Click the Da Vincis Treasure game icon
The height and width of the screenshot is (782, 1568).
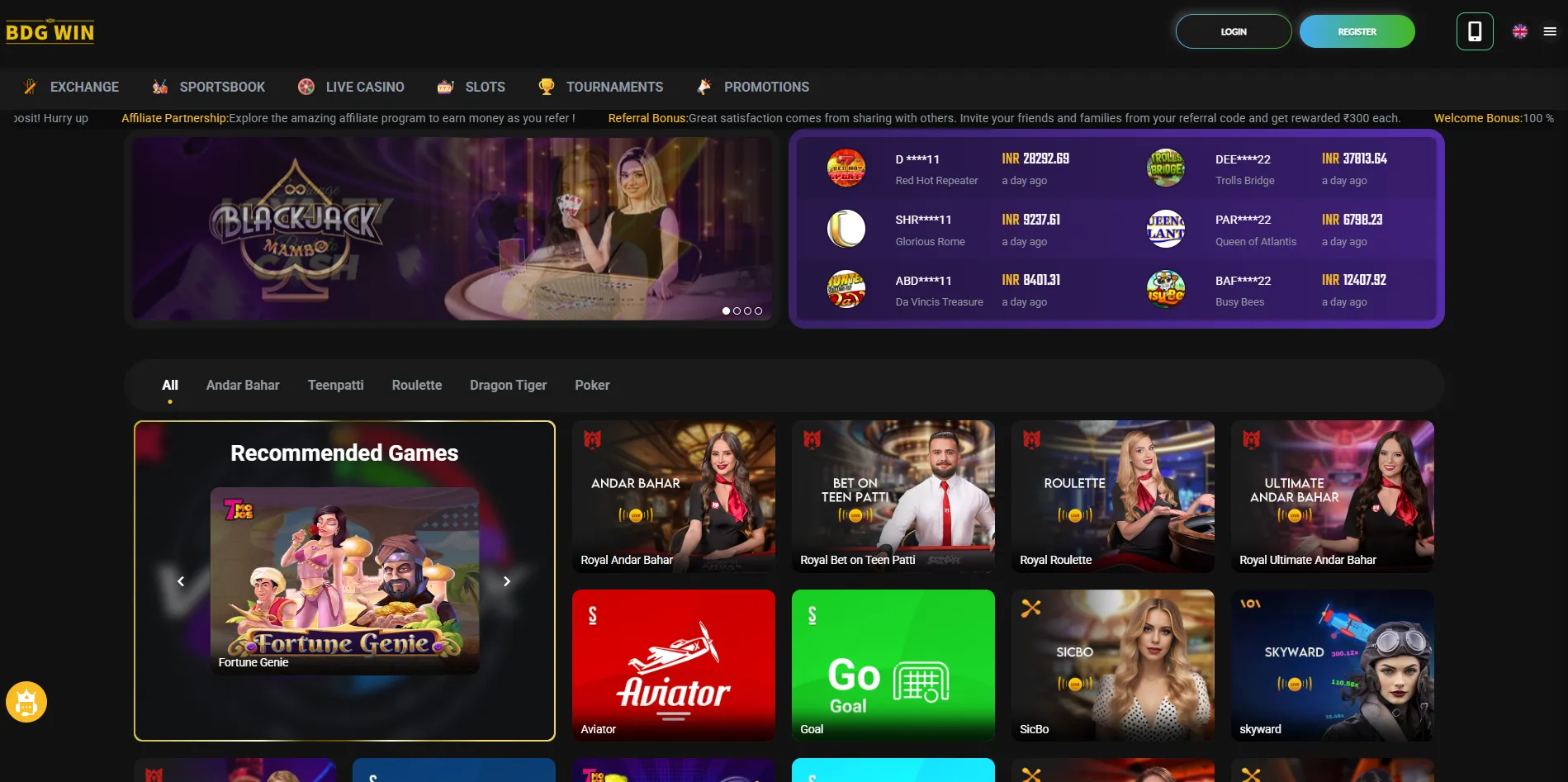[x=846, y=289]
